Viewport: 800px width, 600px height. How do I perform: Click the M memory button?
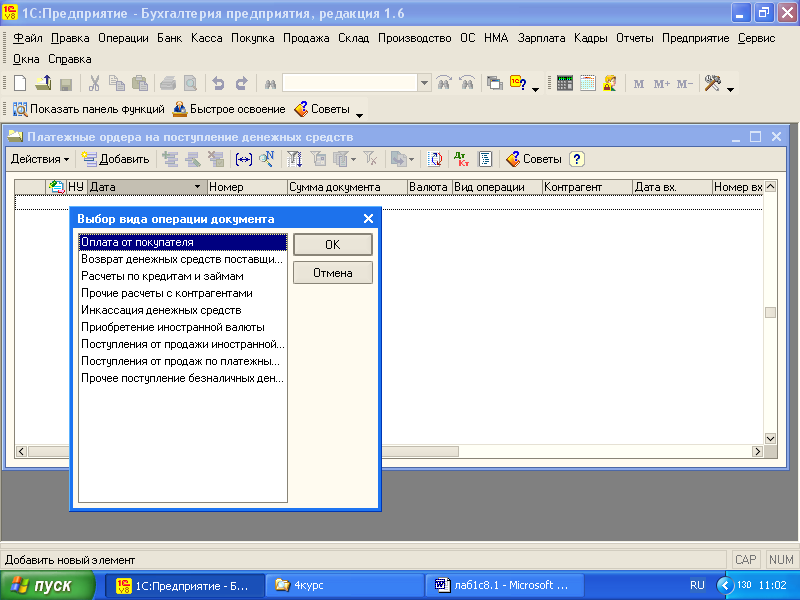pos(638,84)
